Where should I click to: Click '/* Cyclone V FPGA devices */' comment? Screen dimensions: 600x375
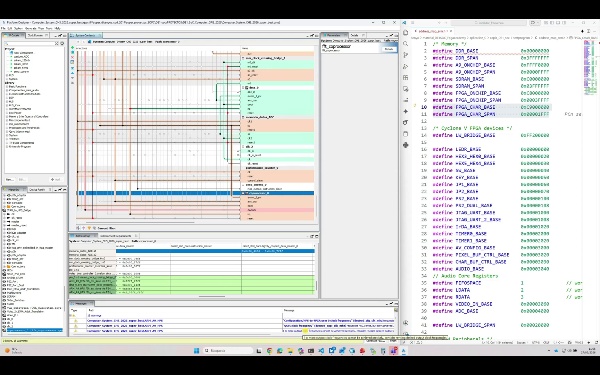[472, 128]
